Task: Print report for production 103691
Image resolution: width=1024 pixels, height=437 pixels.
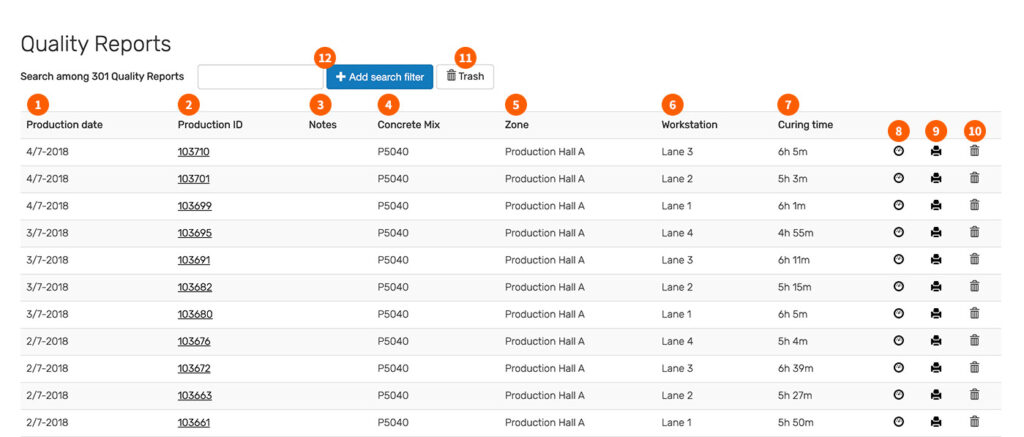Action: pos(936,259)
